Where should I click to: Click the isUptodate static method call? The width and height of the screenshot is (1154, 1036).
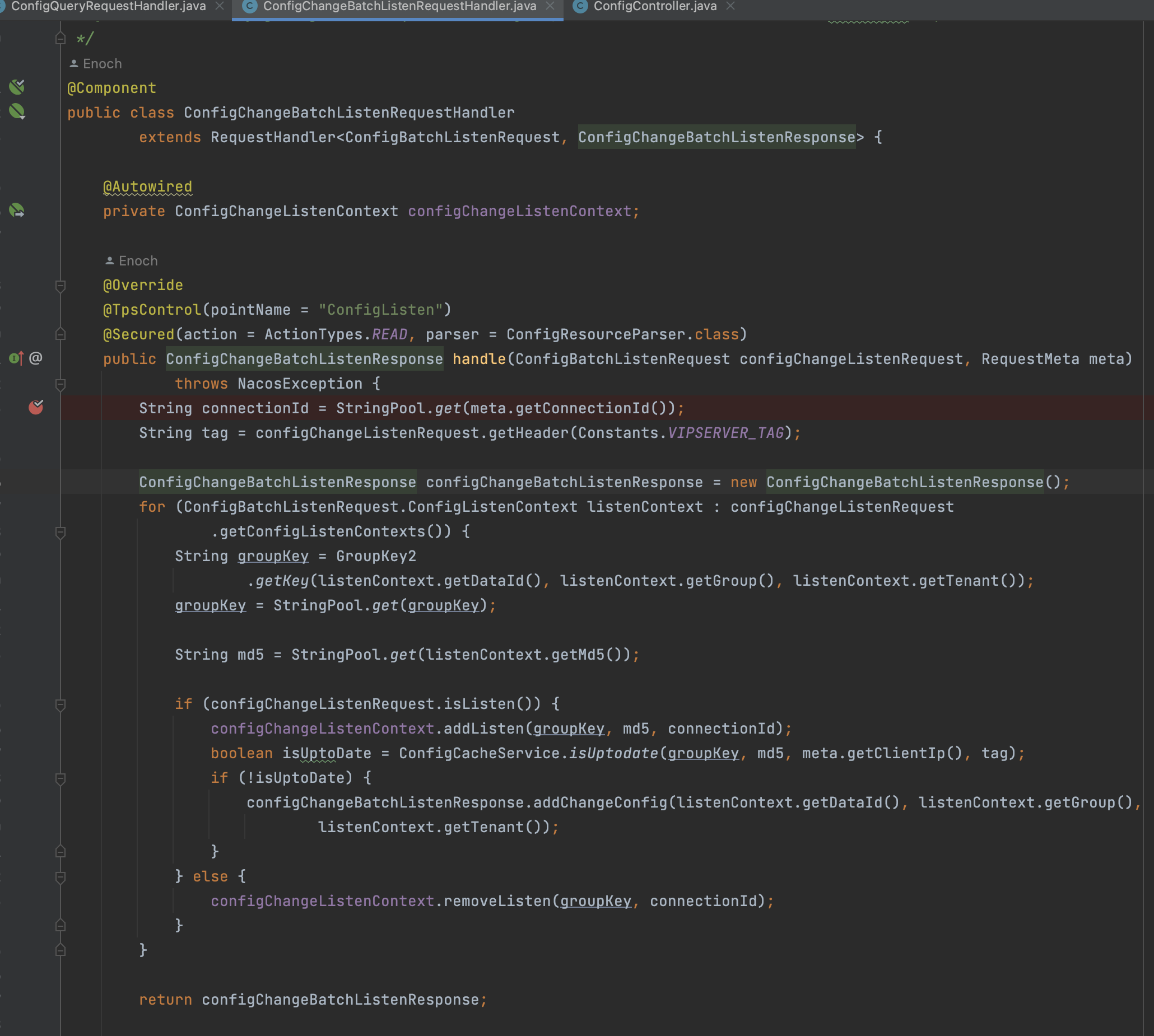[x=613, y=753]
